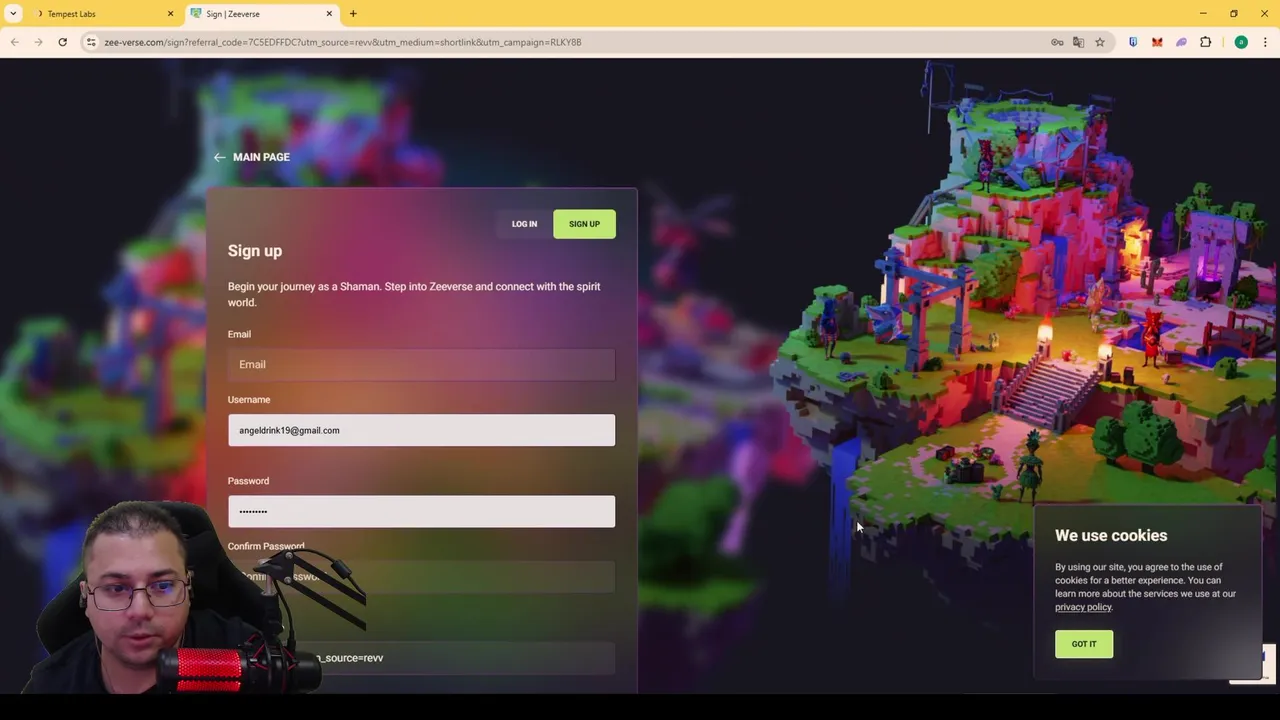Open the purple ghost wallet extension

tap(1181, 42)
